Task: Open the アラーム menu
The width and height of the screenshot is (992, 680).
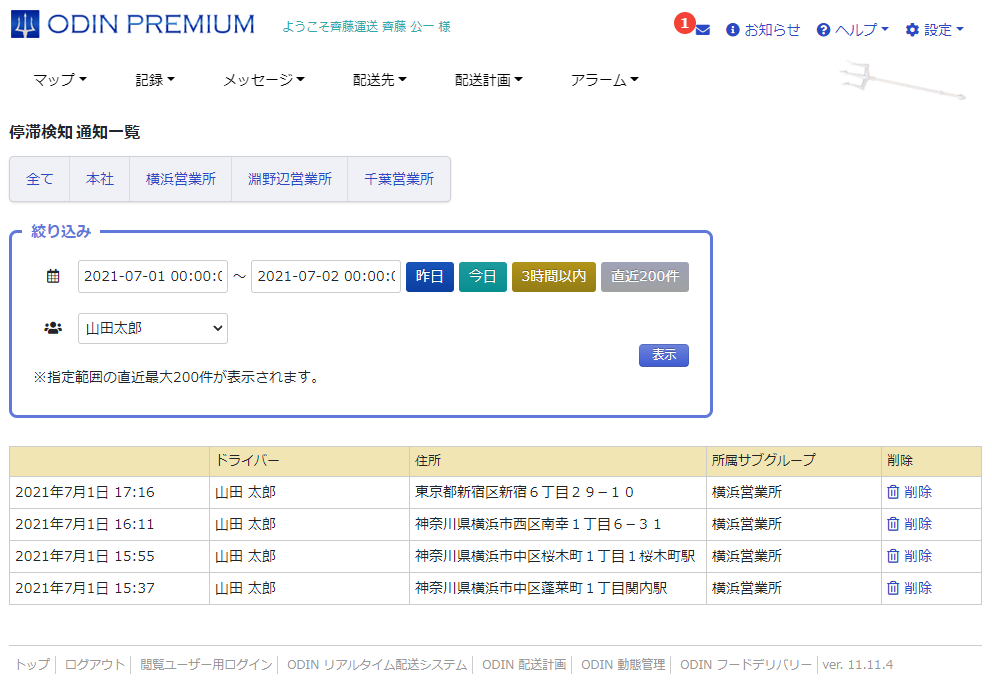Action: coord(604,80)
